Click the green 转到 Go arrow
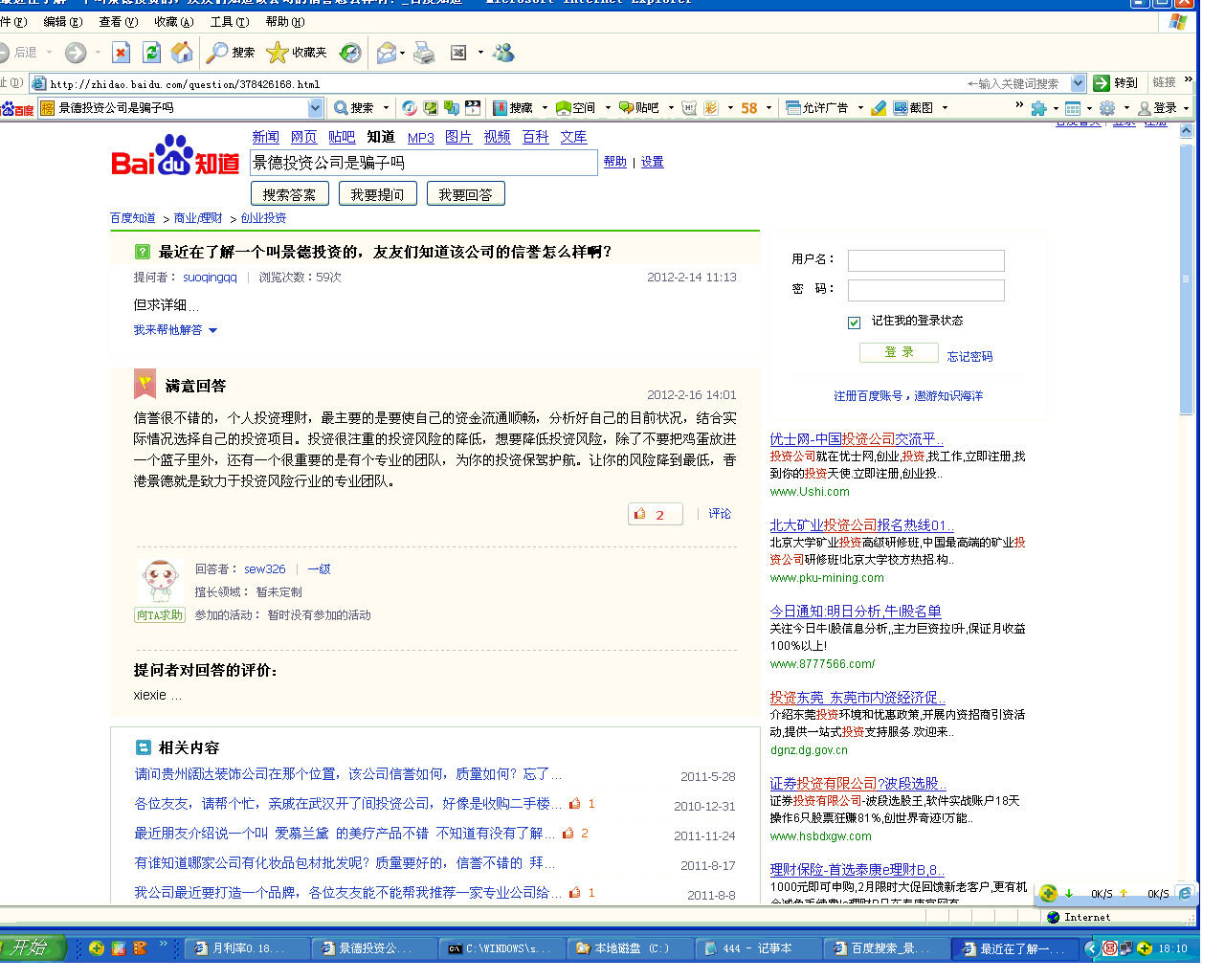Viewport: 1225px width, 980px height. (x=1102, y=83)
